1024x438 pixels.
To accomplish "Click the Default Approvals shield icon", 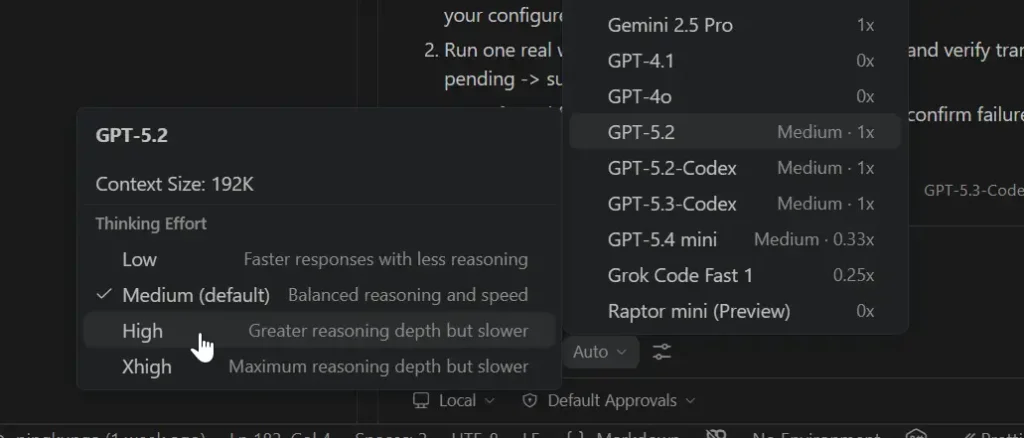I will [x=530, y=401].
